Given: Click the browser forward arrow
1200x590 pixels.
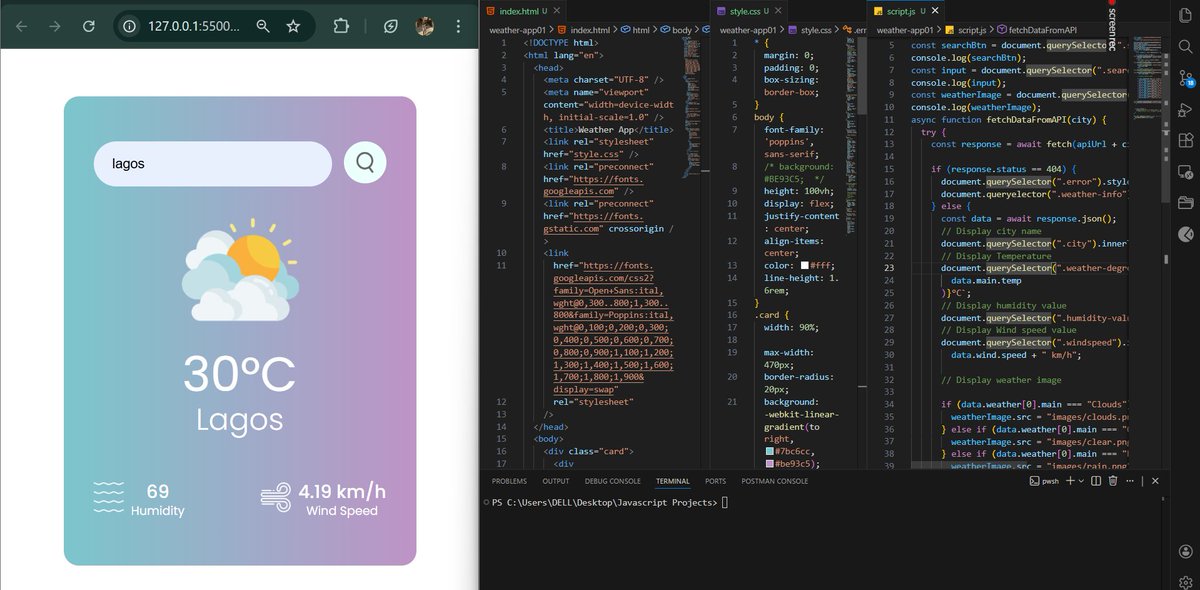Looking at the screenshot, I should [54, 26].
